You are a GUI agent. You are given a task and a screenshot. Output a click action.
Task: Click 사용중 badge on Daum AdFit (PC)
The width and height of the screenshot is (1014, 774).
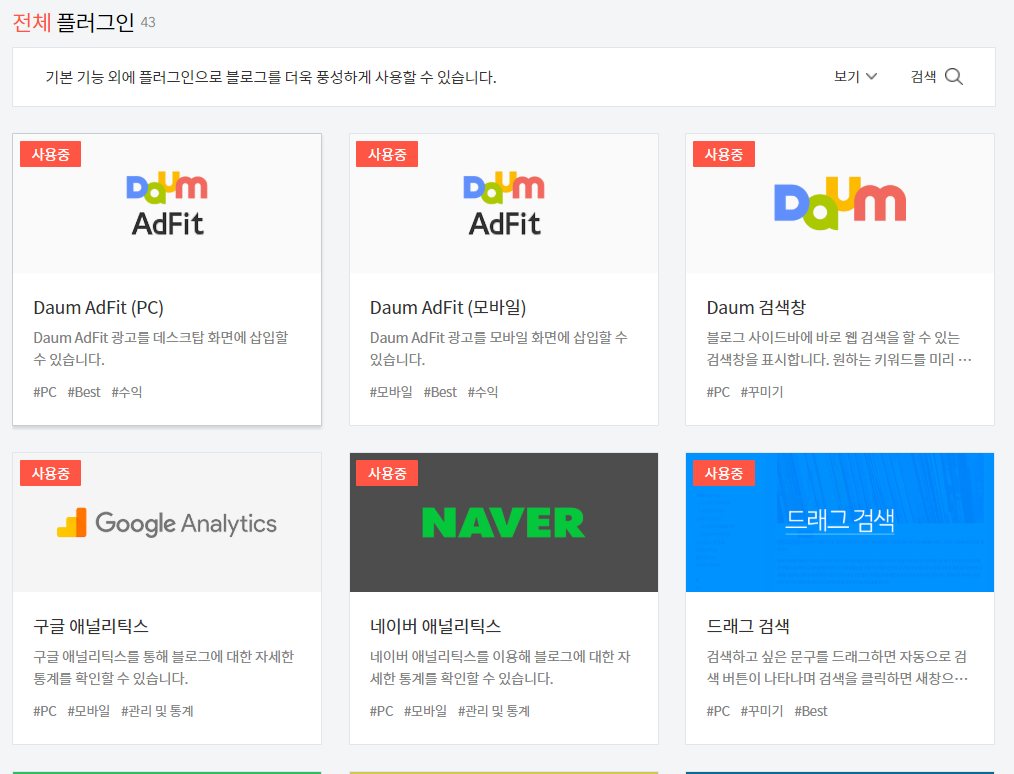50,155
